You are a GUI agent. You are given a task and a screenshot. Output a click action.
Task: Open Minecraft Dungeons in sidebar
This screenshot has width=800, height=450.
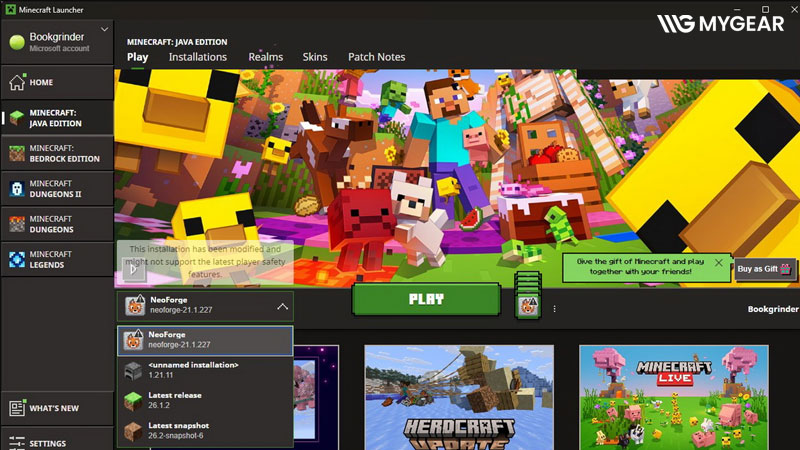(x=57, y=224)
